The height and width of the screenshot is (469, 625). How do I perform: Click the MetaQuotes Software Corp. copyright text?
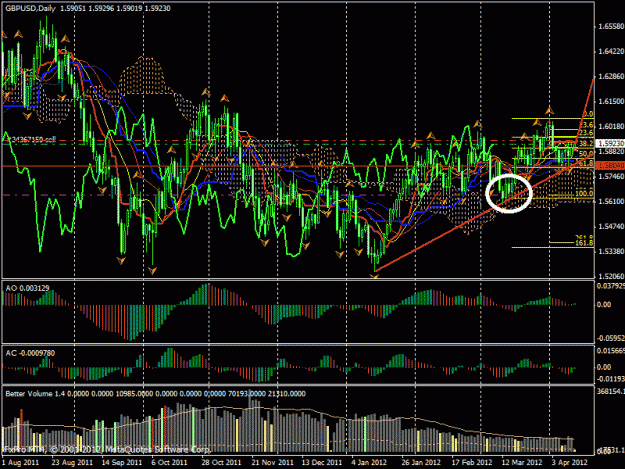[108, 449]
